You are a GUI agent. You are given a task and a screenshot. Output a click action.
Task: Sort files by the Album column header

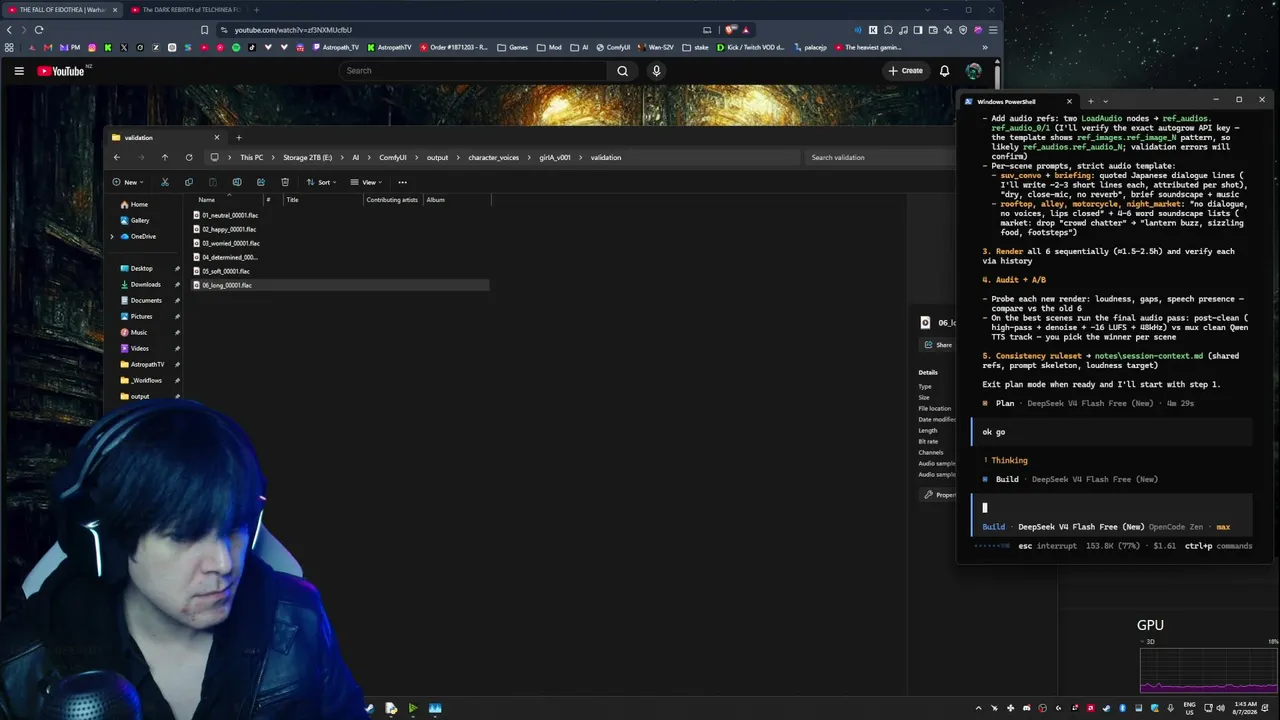click(436, 200)
